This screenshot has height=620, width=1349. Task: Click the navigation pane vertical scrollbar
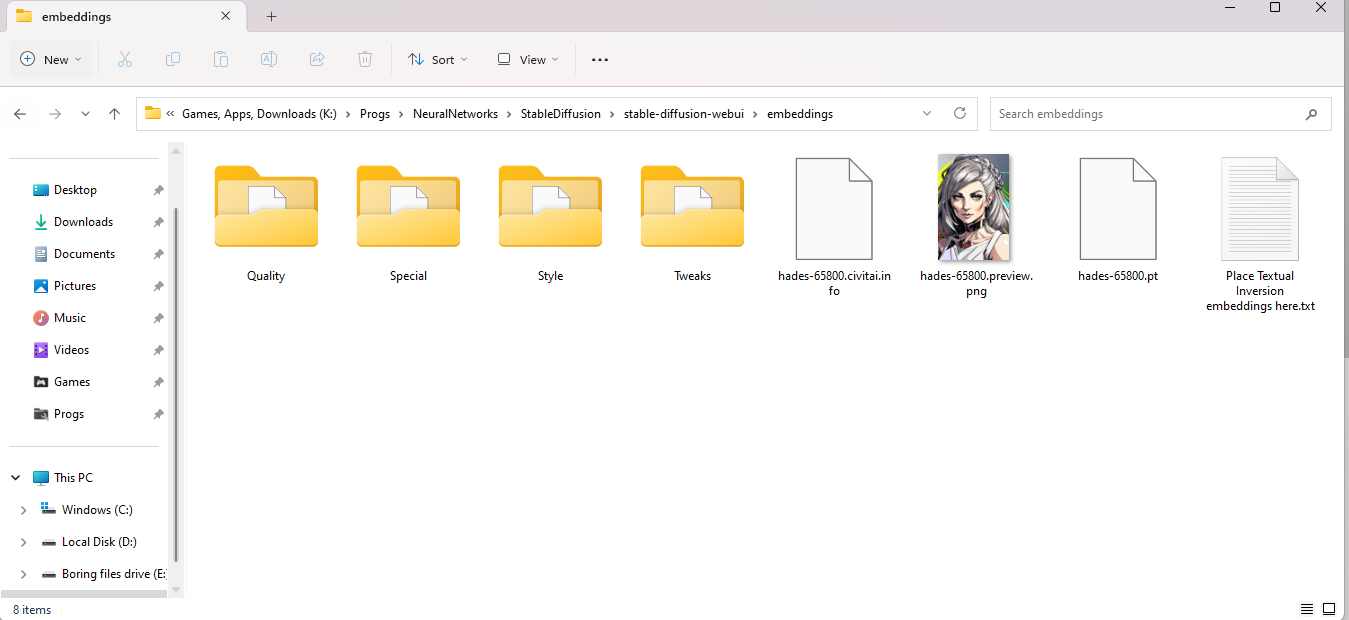click(176, 385)
